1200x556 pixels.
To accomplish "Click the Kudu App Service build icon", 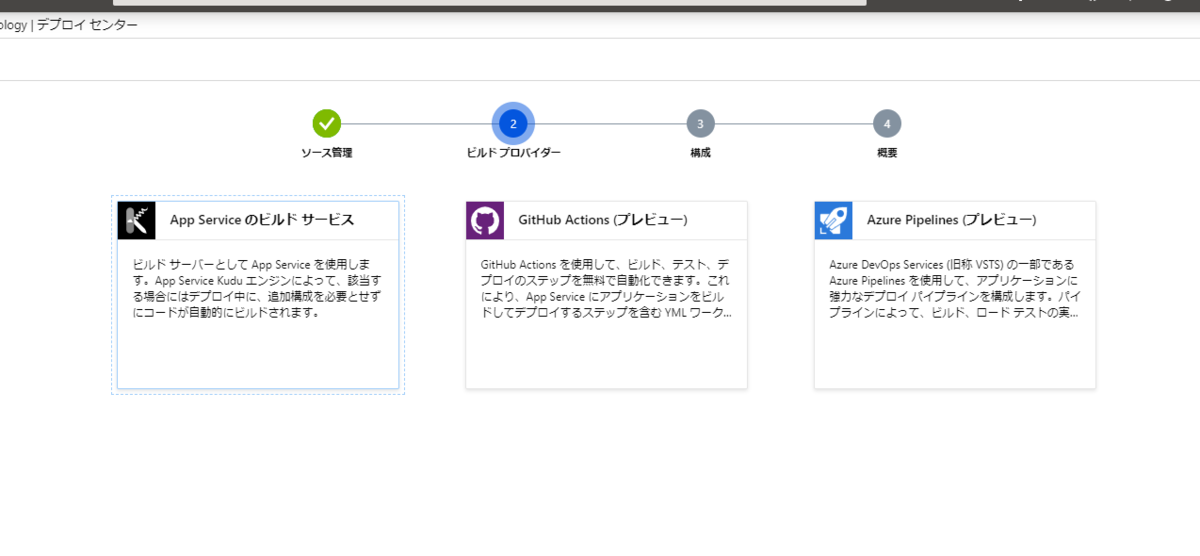I will click(136, 220).
